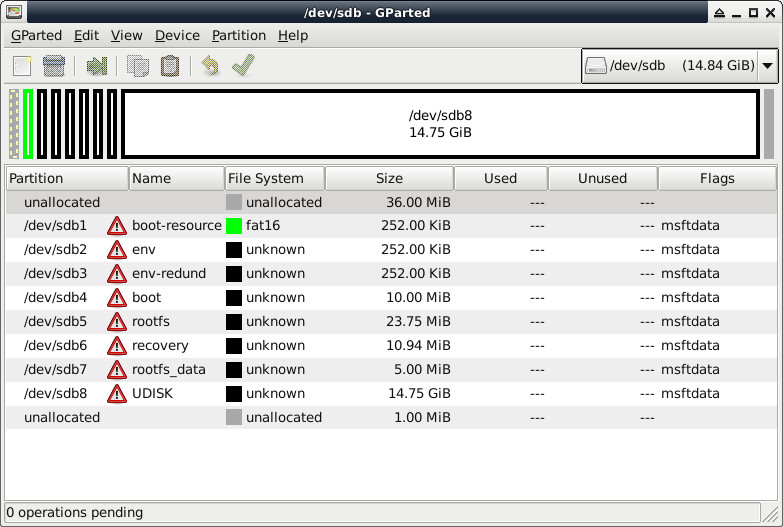Click the Paste partition toolbar icon
783x527 pixels.
pos(170,66)
